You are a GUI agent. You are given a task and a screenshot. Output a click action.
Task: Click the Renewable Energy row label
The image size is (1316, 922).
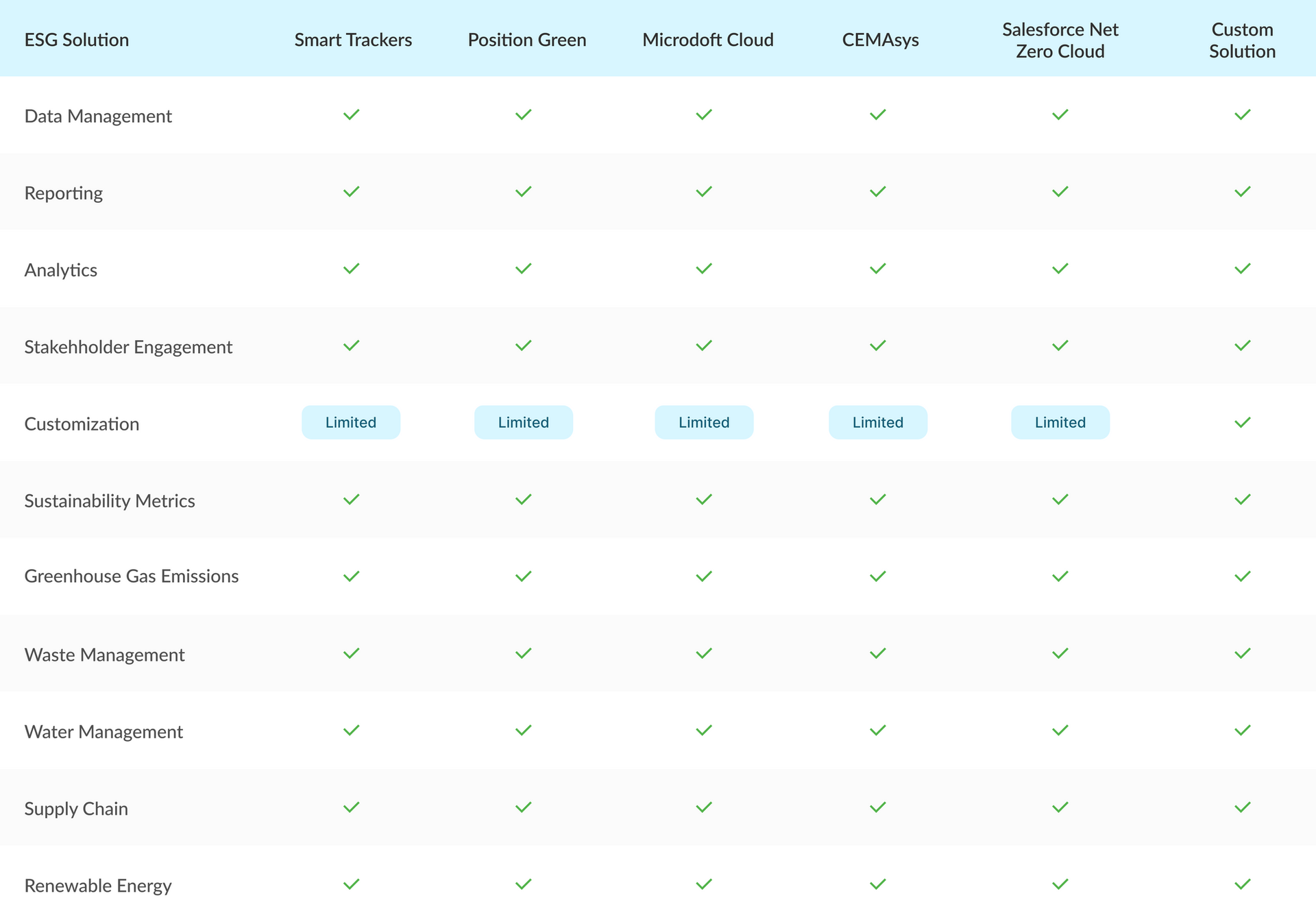pyautogui.click(x=98, y=886)
